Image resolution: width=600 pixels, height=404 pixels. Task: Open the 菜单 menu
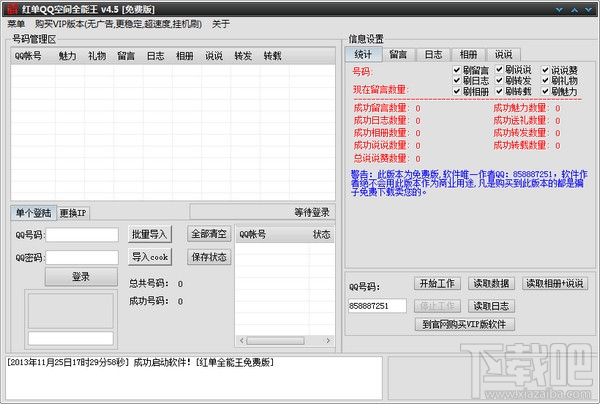pos(16,24)
